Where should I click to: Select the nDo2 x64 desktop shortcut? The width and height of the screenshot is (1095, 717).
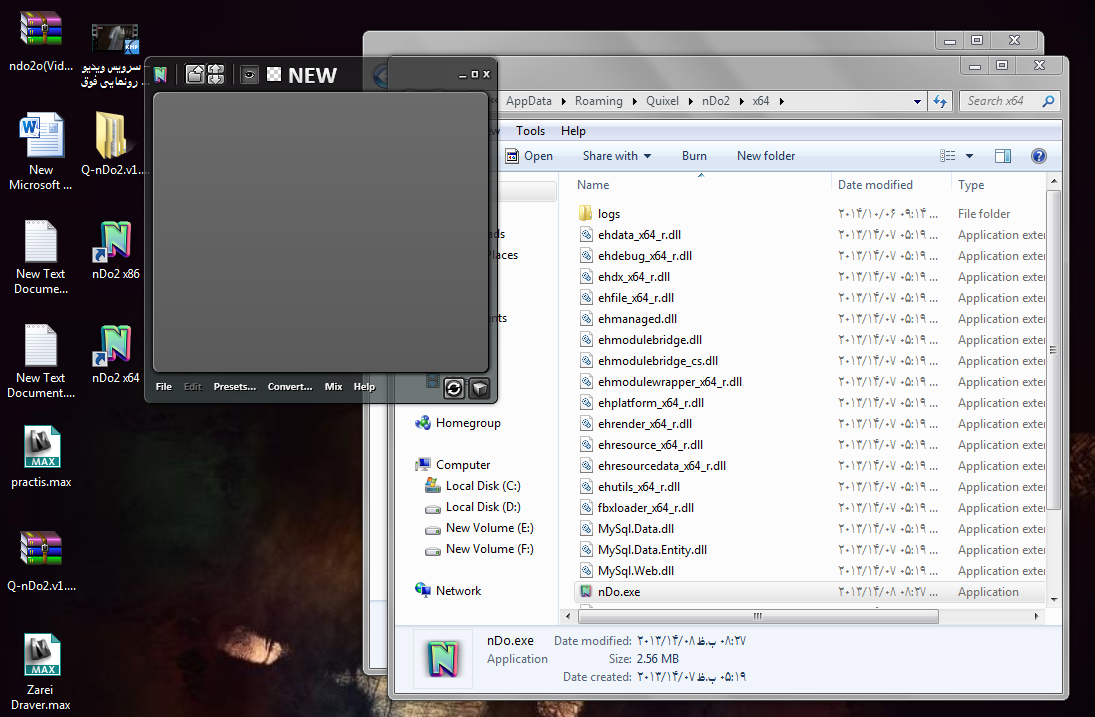[x=116, y=354]
